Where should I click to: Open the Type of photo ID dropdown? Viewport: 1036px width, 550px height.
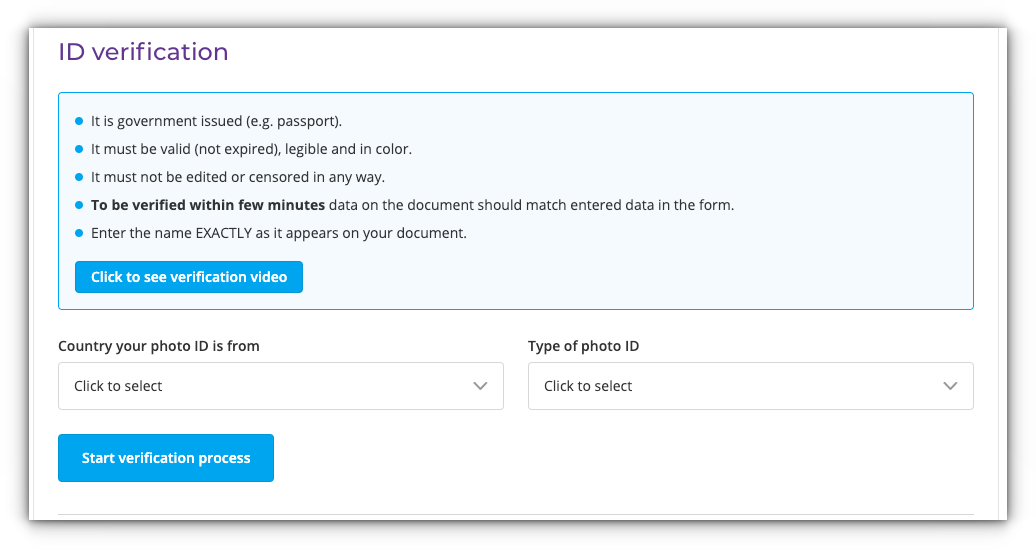[740, 386]
